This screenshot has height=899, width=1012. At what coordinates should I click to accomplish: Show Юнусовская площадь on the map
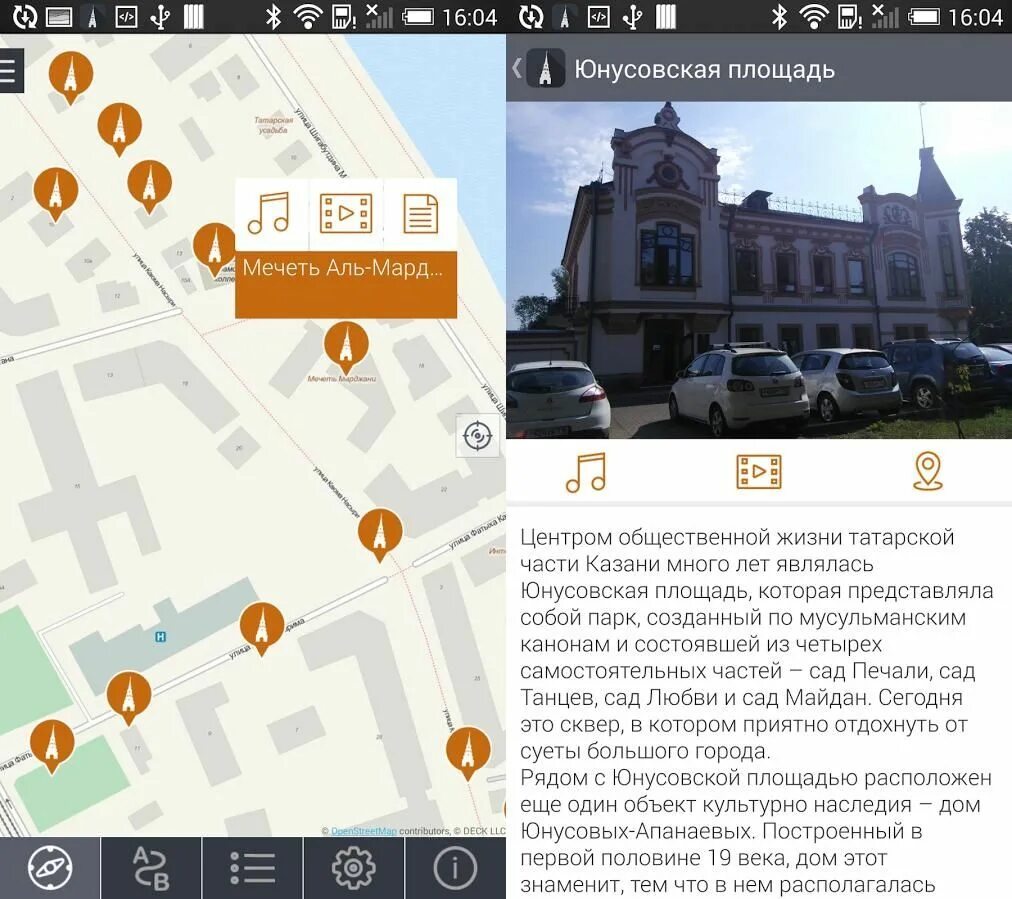pos(928,471)
